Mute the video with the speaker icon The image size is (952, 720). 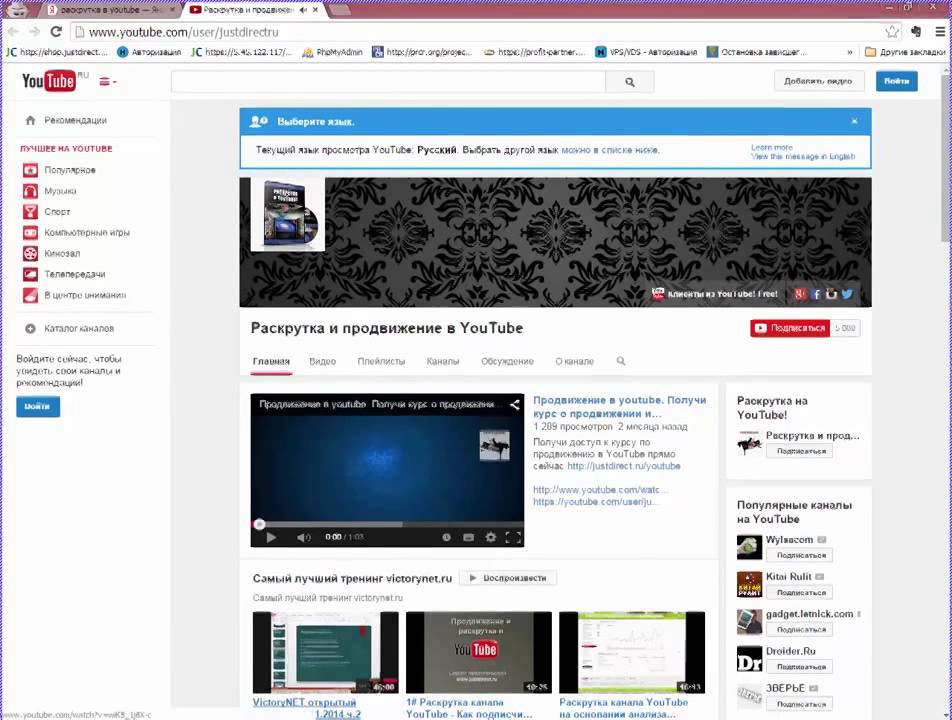pyautogui.click(x=303, y=537)
